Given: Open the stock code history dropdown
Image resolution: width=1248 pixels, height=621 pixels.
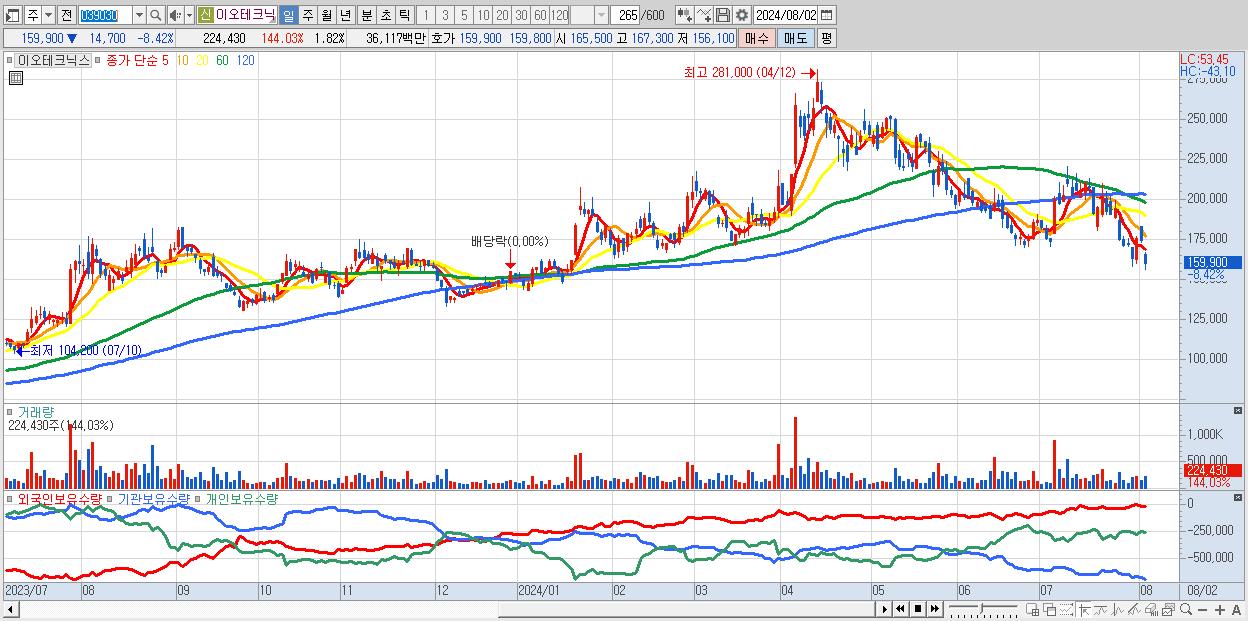Looking at the screenshot, I should coord(139,15).
